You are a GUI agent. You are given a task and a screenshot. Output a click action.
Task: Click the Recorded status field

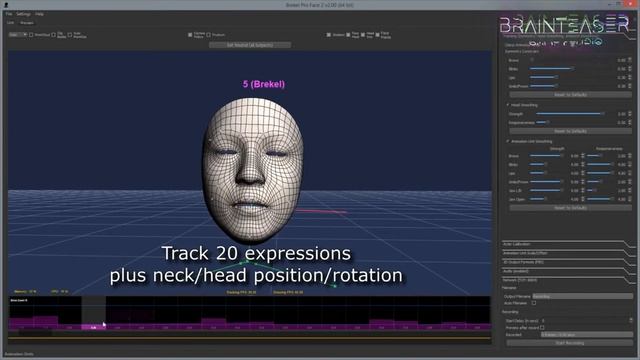pyautogui.click(x=587, y=335)
